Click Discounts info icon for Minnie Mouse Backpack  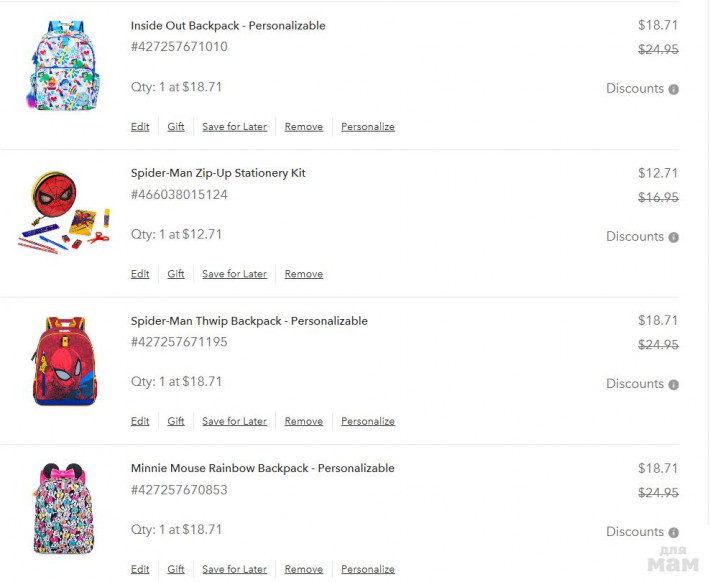[x=673, y=532]
